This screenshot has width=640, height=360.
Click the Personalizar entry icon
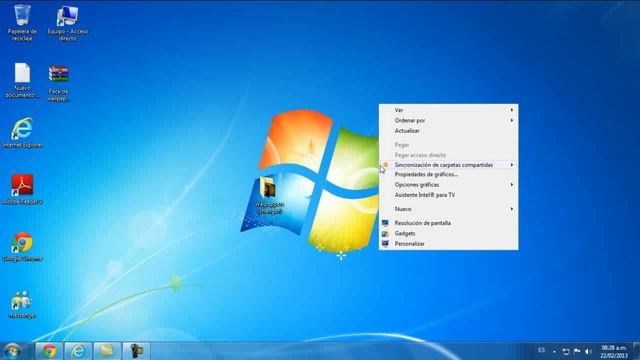(385, 244)
